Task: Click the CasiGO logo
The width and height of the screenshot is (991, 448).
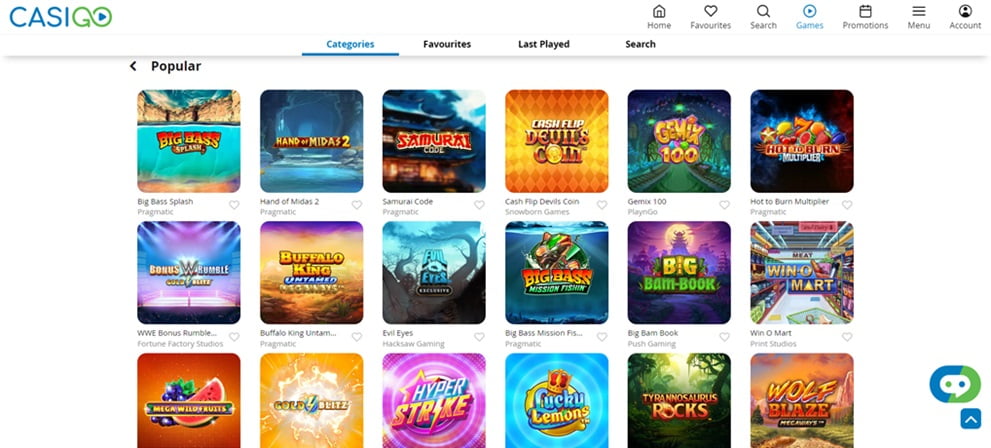Action: [61, 16]
